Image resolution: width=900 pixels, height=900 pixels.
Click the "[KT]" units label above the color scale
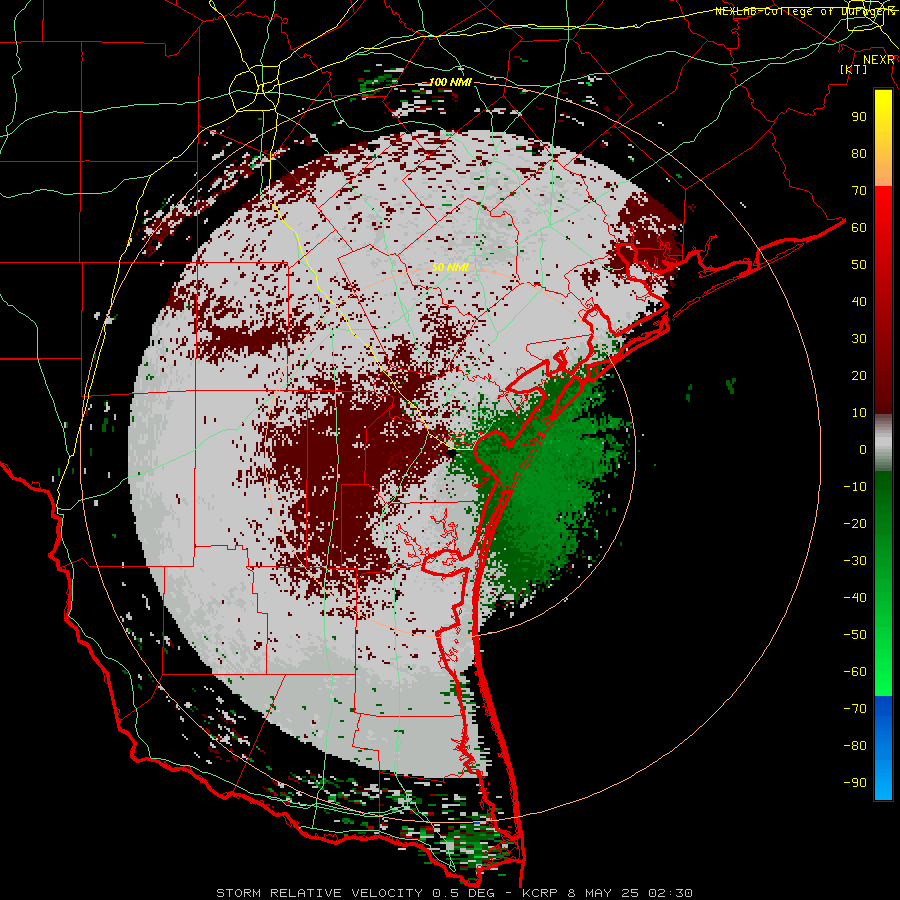pyautogui.click(x=854, y=69)
